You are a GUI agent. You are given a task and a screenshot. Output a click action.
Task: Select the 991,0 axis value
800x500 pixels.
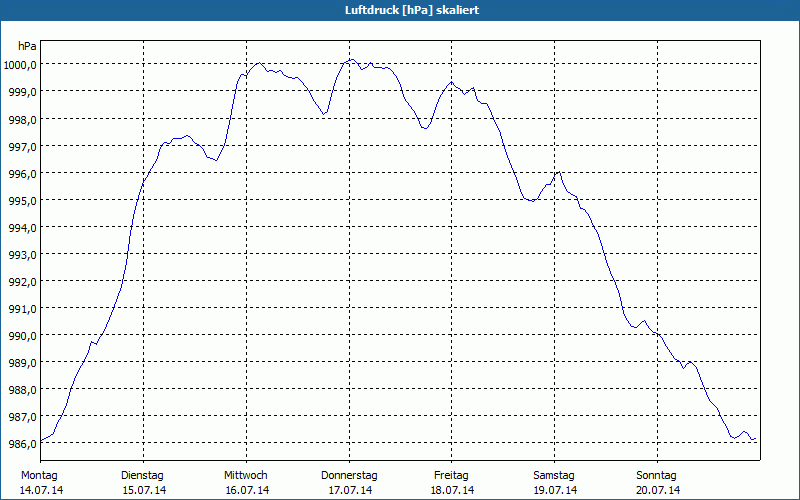coord(23,309)
